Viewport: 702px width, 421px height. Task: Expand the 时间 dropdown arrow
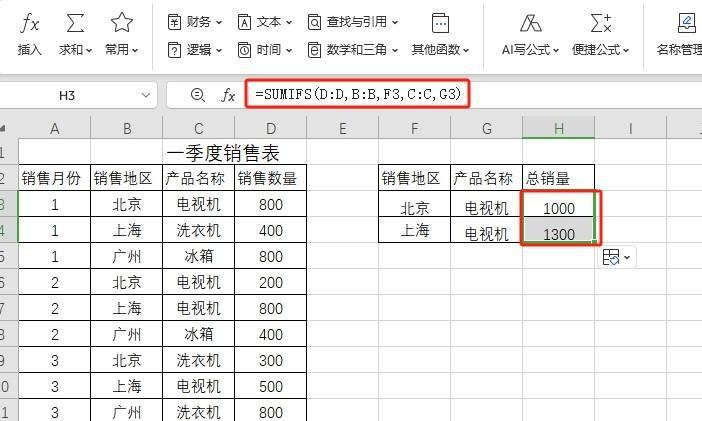[289, 50]
